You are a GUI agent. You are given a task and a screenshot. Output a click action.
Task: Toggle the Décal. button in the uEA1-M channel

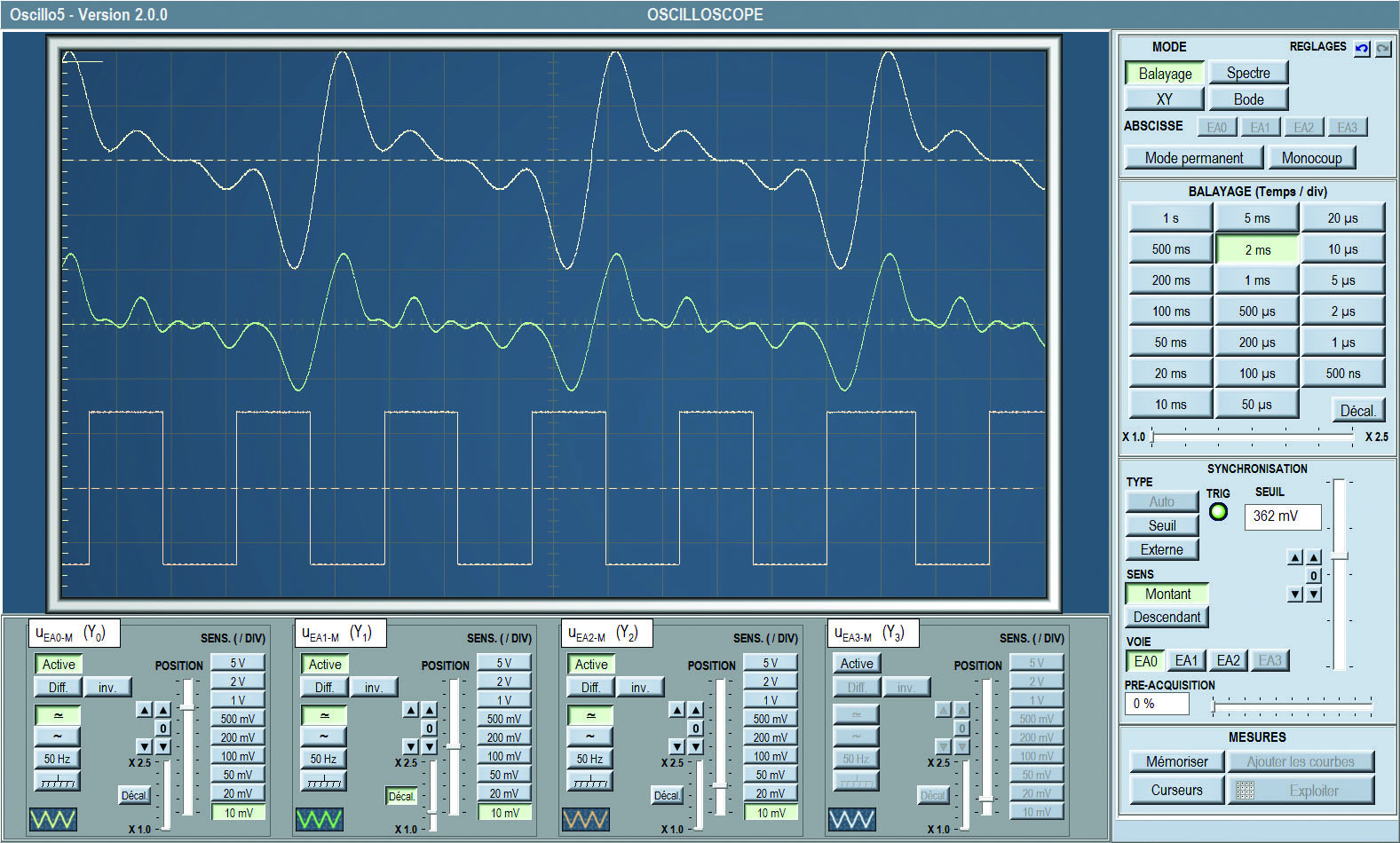tap(401, 796)
